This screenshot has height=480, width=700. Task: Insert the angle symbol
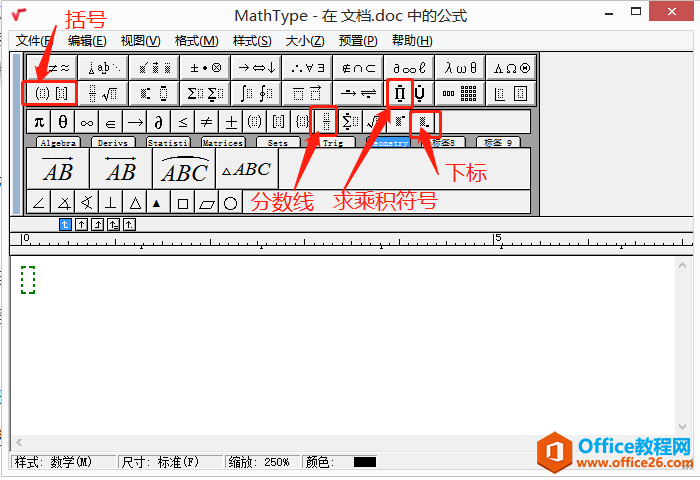pos(39,203)
